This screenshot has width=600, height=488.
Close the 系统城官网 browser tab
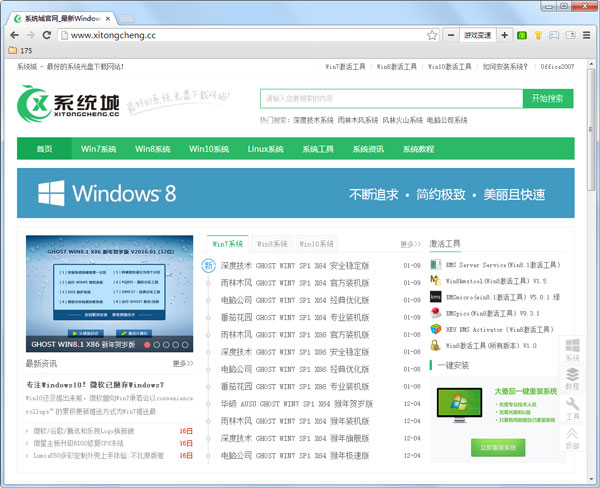coord(108,18)
